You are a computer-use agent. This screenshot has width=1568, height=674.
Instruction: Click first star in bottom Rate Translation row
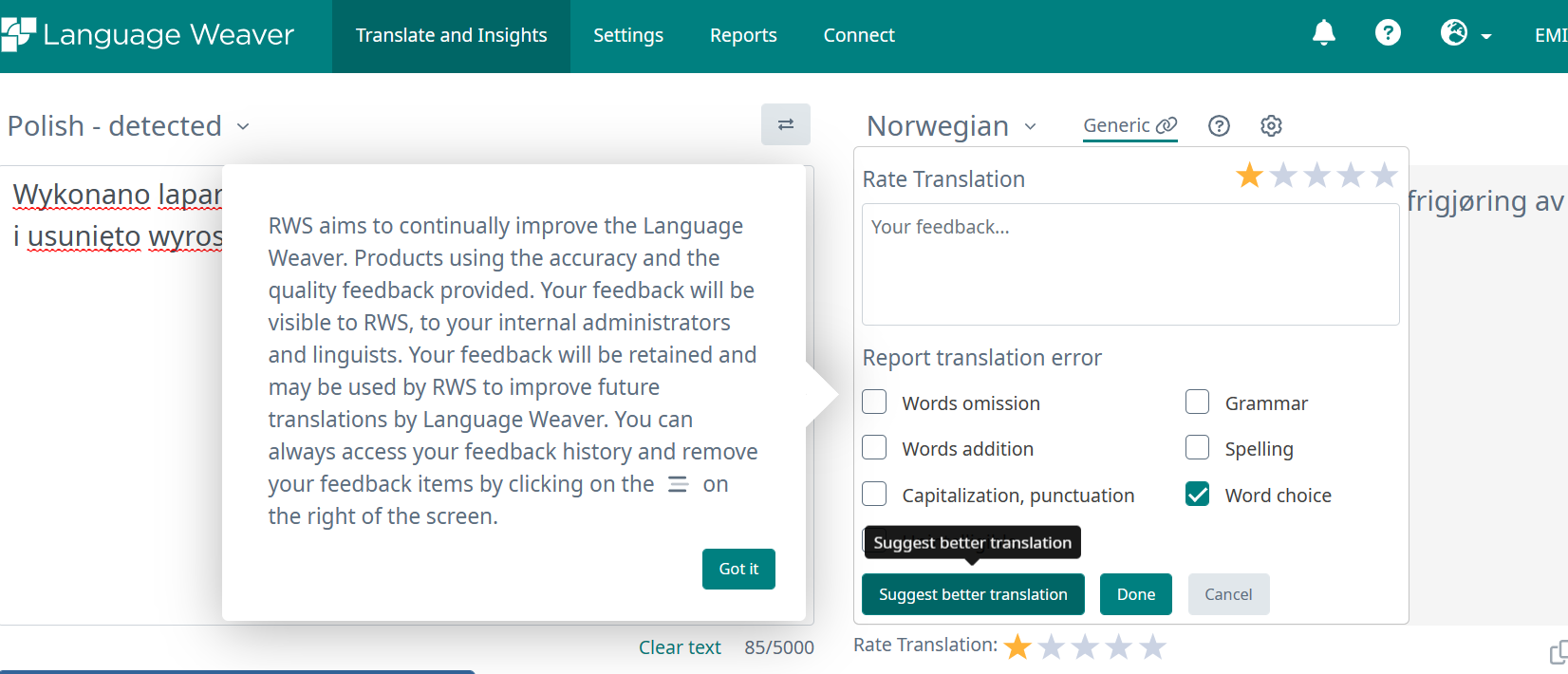(1017, 647)
